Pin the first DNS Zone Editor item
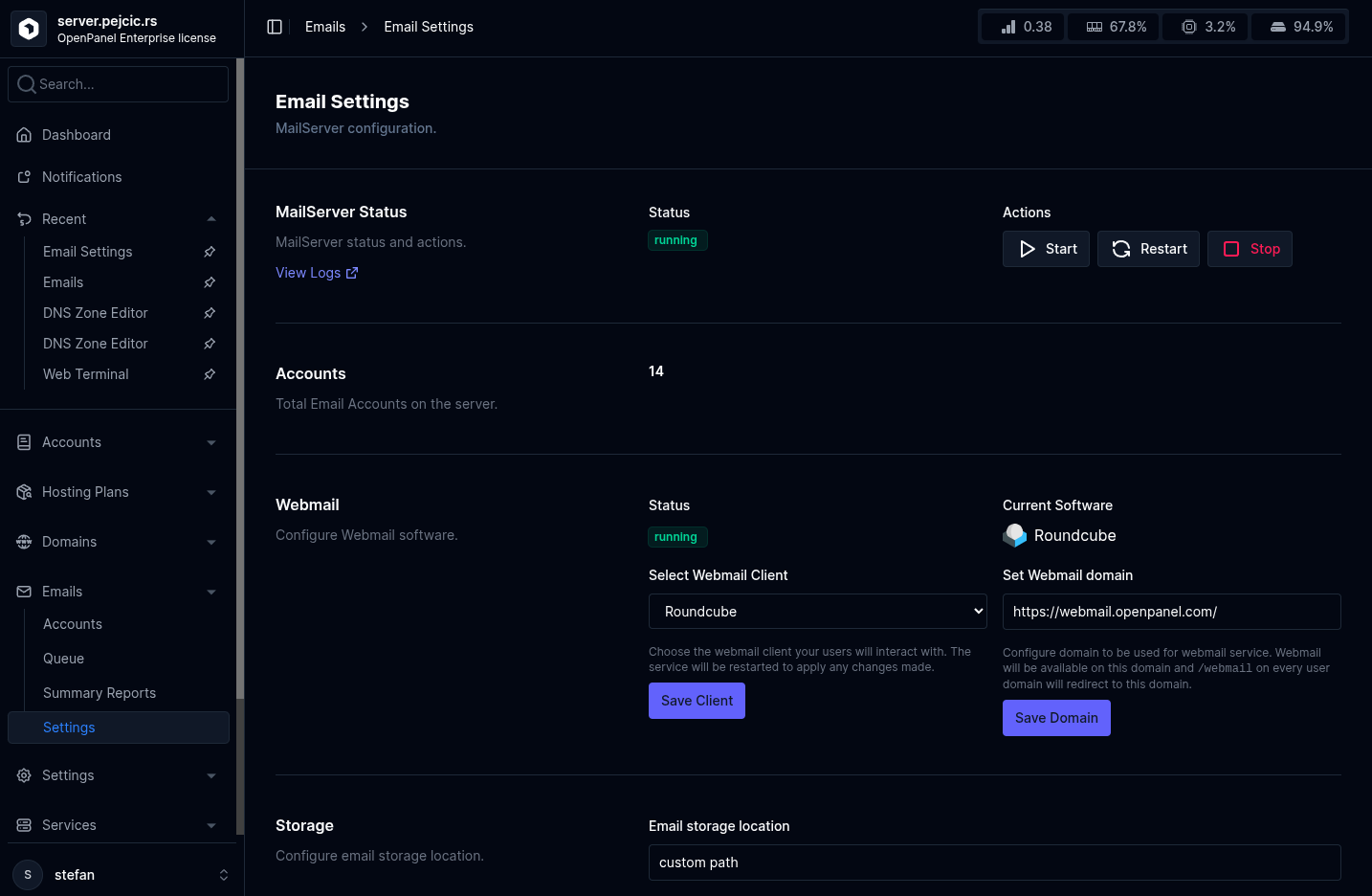The height and width of the screenshot is (896, 1372). (x=210, y=313)
